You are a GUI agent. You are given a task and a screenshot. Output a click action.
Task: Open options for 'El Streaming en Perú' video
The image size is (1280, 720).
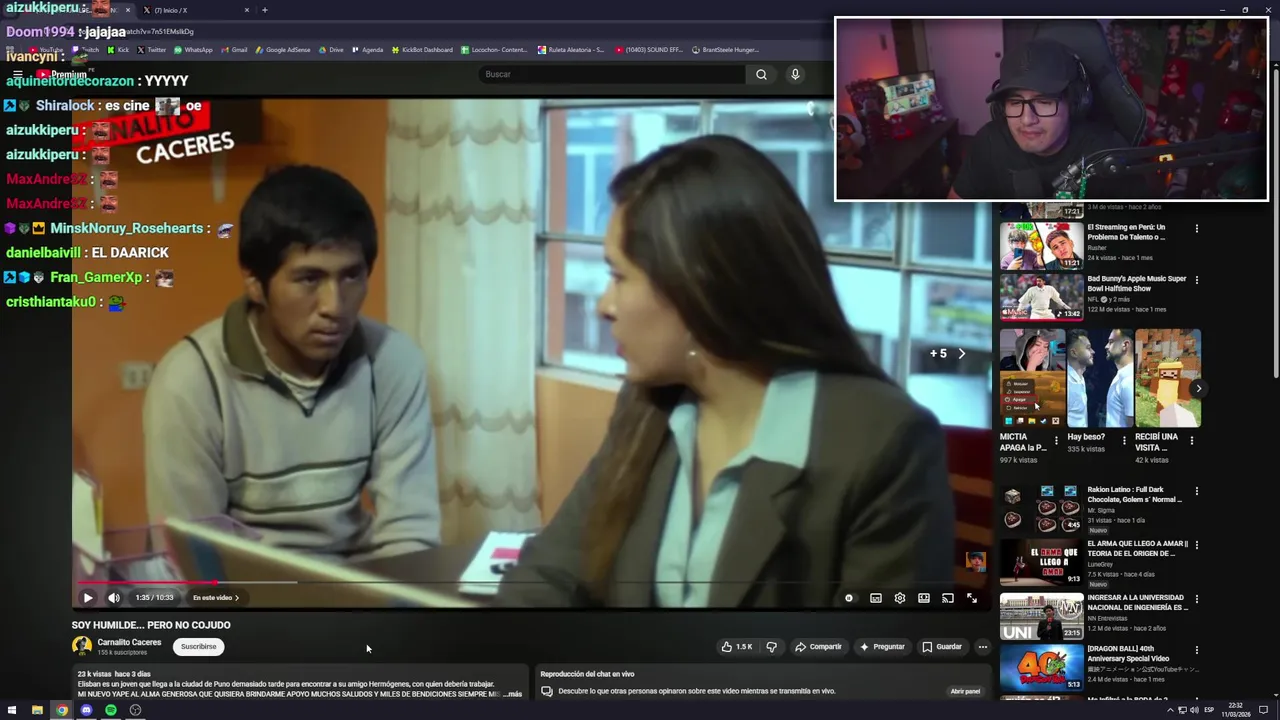pos(1196,229)
